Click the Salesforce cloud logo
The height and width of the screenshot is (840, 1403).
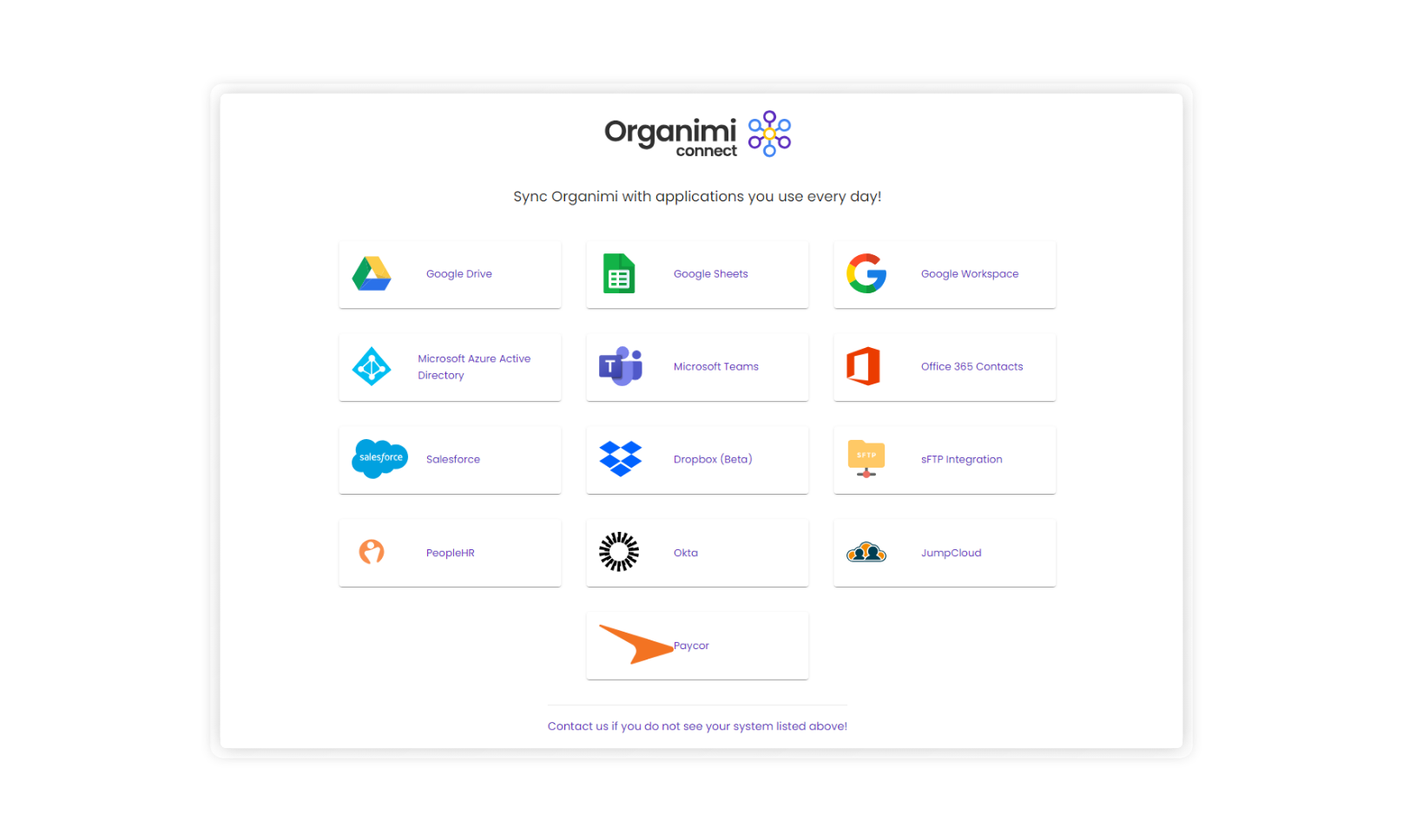coord(379,459)
